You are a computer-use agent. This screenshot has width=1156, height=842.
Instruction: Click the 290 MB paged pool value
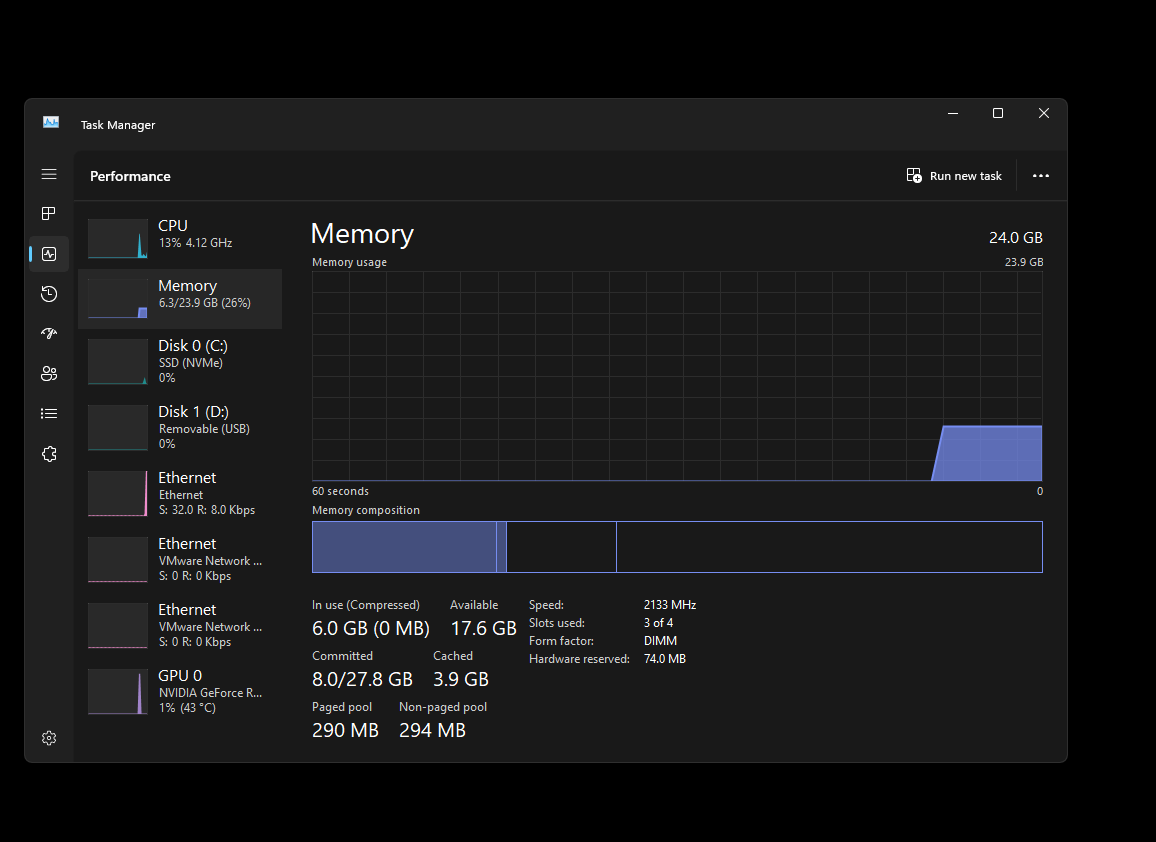point(345,730)
